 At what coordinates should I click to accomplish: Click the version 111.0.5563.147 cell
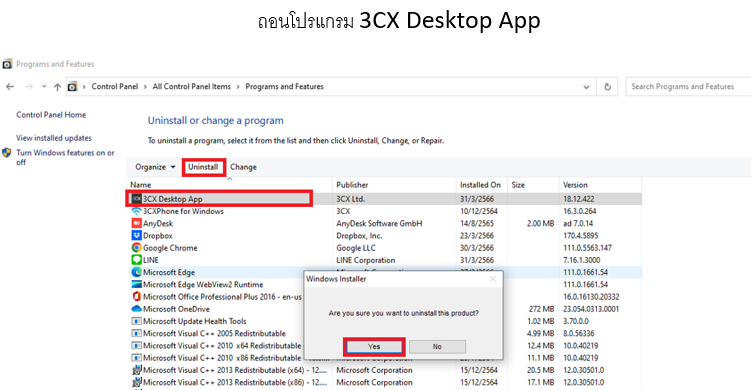point(587,248)
